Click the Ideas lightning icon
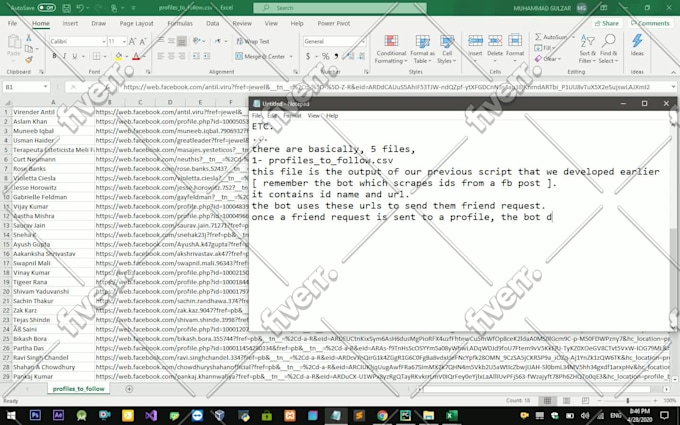Viewport: 680px width, 425px height. [x=637, y=41]
